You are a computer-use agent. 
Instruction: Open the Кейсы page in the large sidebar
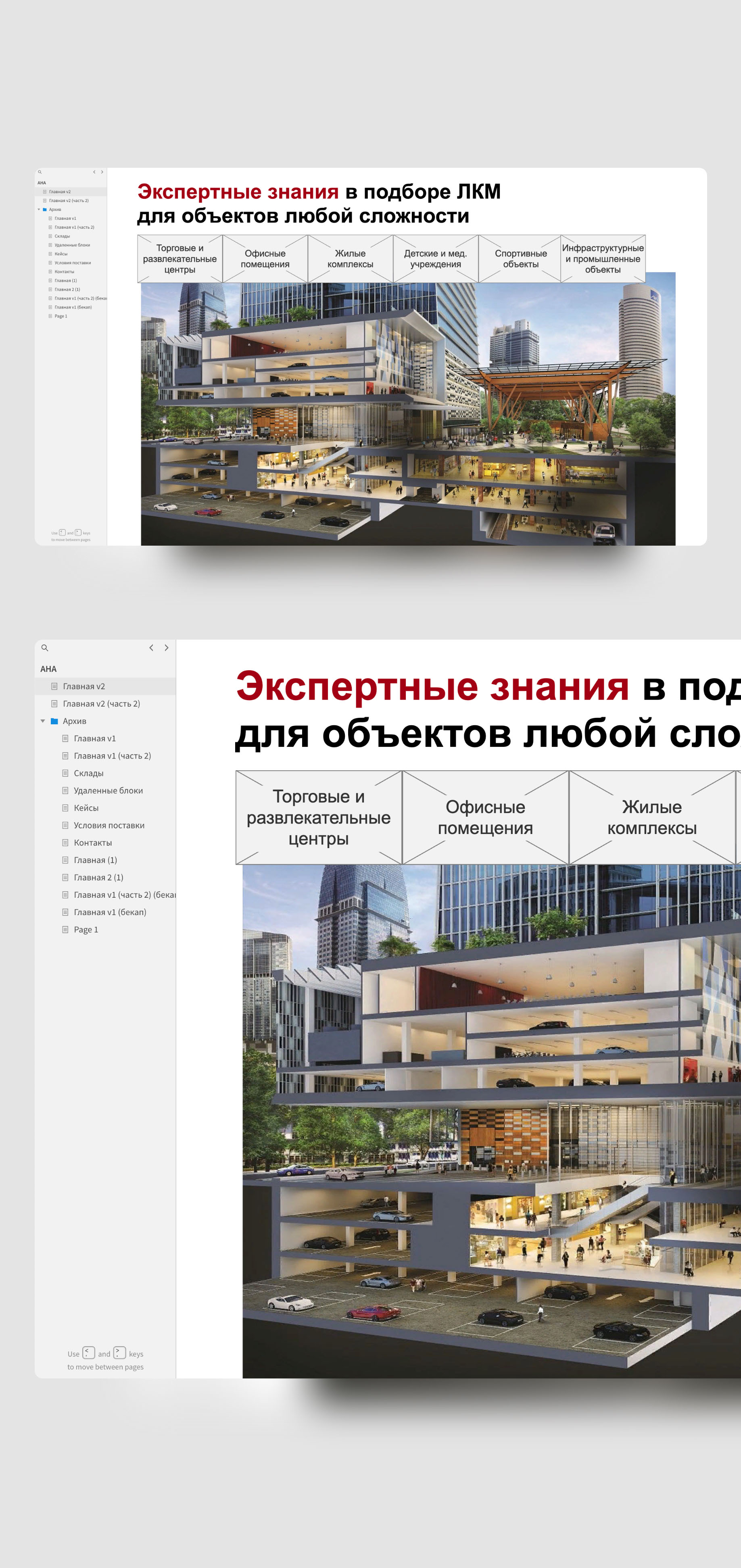86,808
